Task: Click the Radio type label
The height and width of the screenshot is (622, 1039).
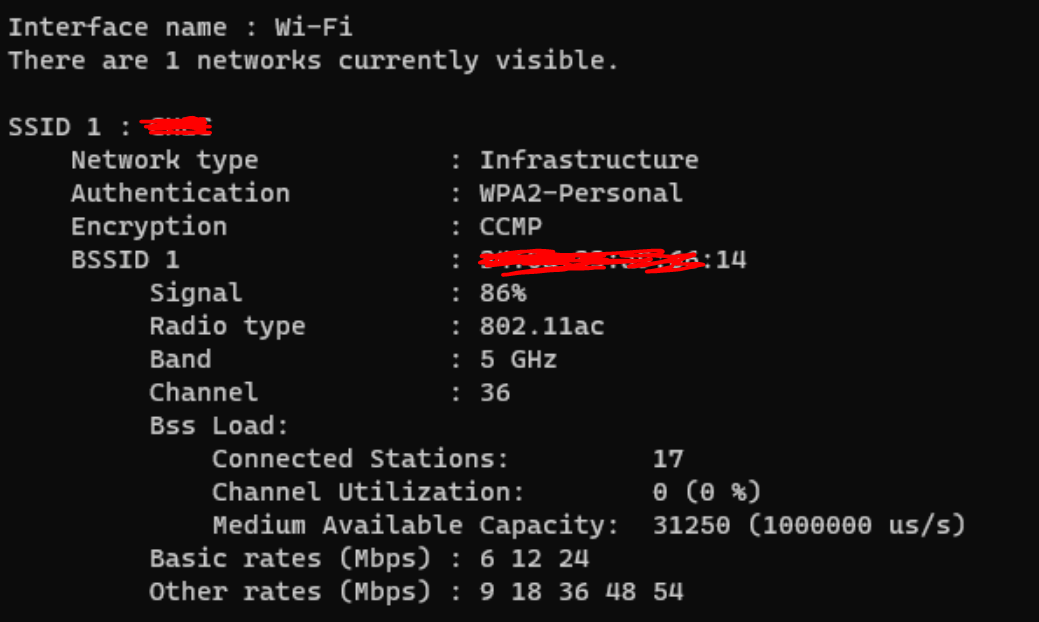Action: [x=227, y=326]
